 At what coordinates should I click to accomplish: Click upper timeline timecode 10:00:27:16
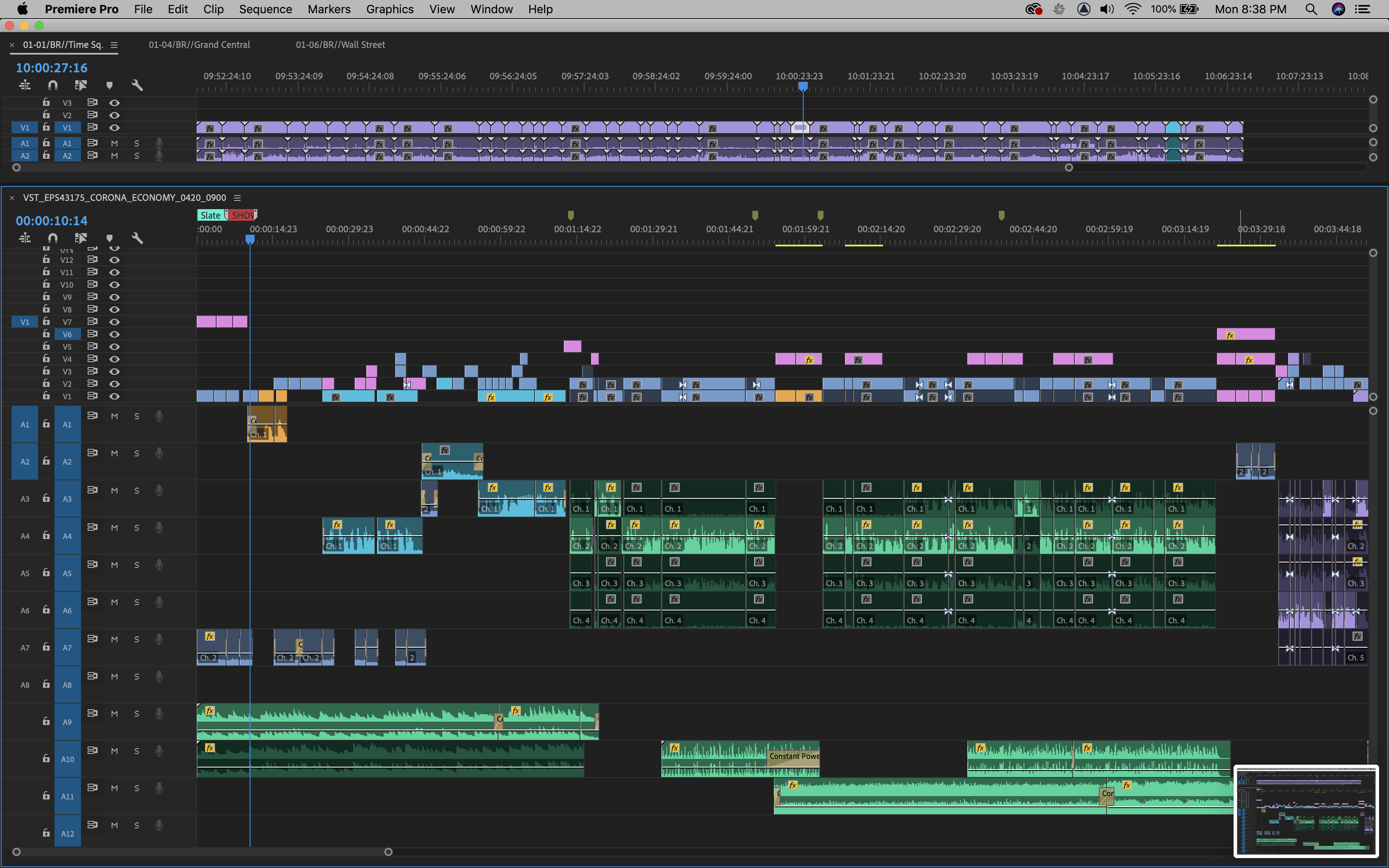pos(52,68)
